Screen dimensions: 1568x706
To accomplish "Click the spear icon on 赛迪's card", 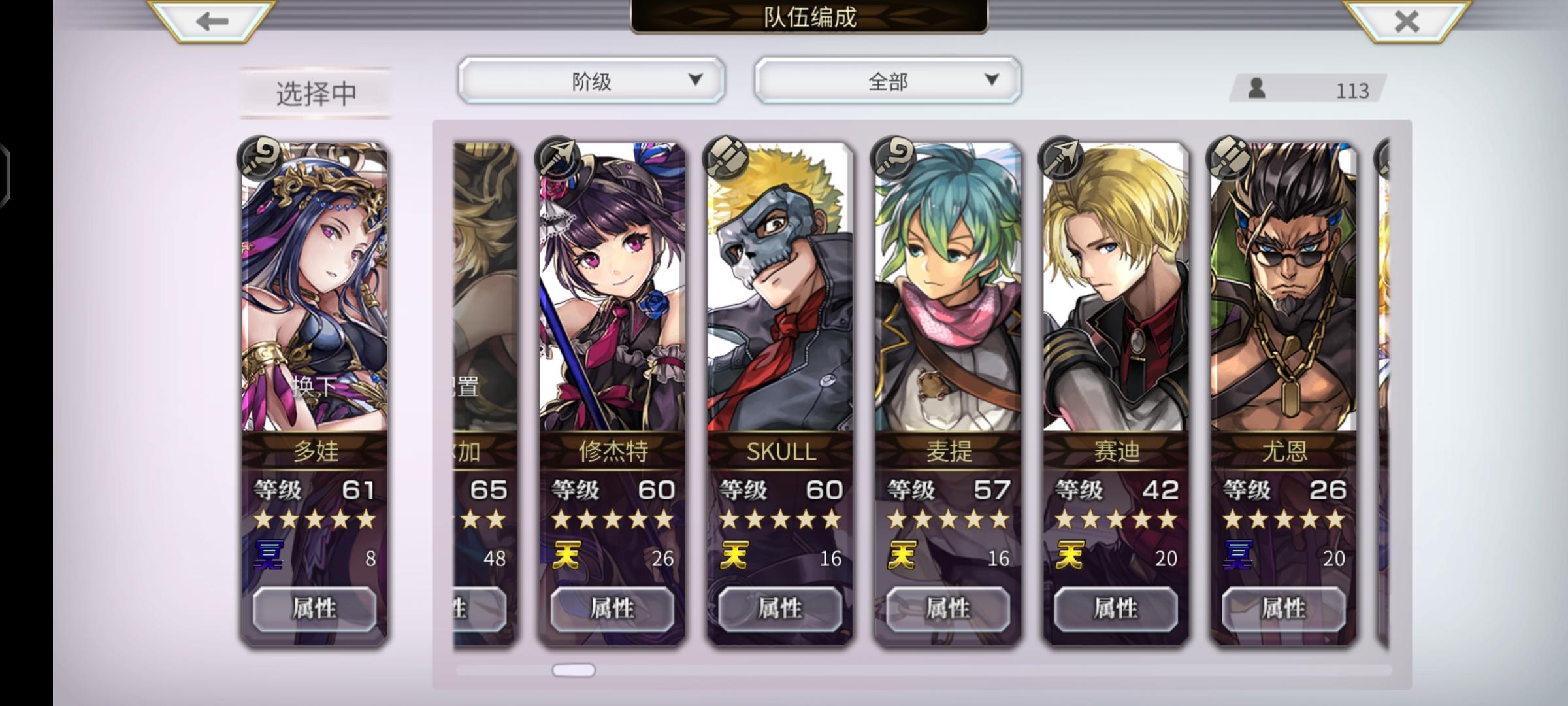I will 1061,159.
